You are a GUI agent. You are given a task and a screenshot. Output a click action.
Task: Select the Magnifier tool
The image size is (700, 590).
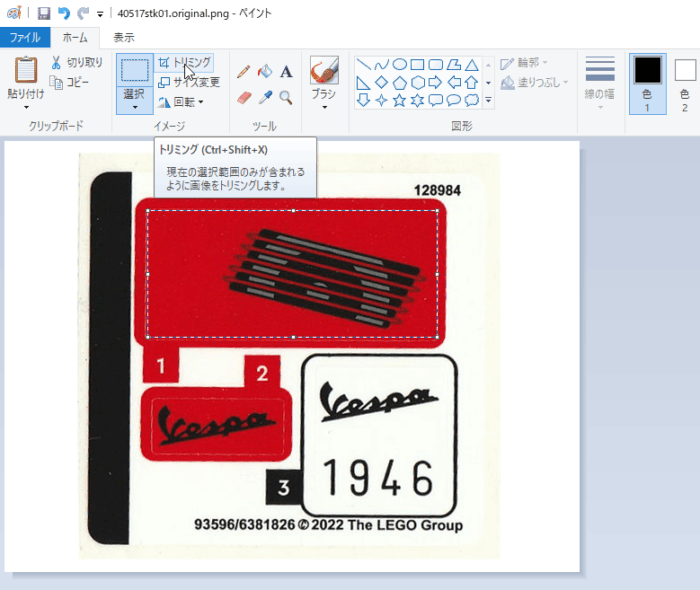(x=286, y=97)
